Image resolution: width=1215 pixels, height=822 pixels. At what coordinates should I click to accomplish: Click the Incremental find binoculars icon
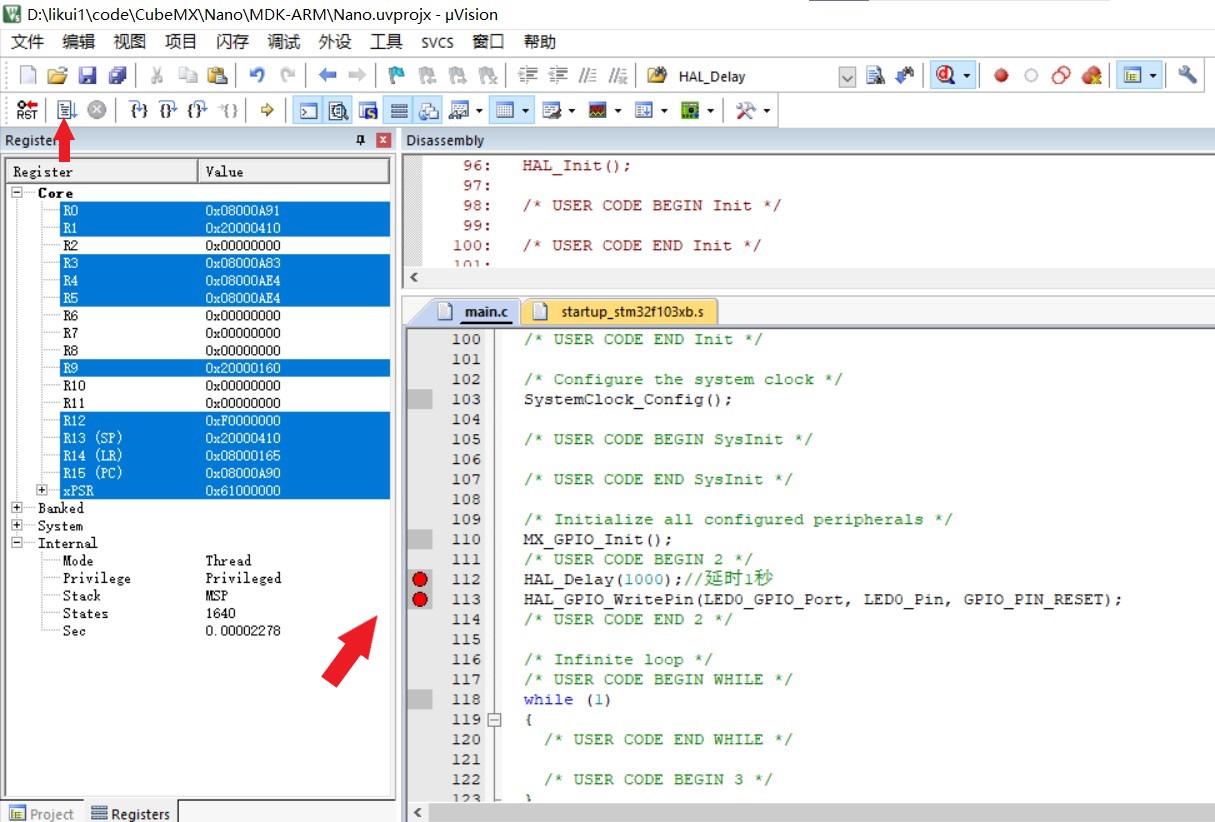pyautogui.click(x=905, y=75)
